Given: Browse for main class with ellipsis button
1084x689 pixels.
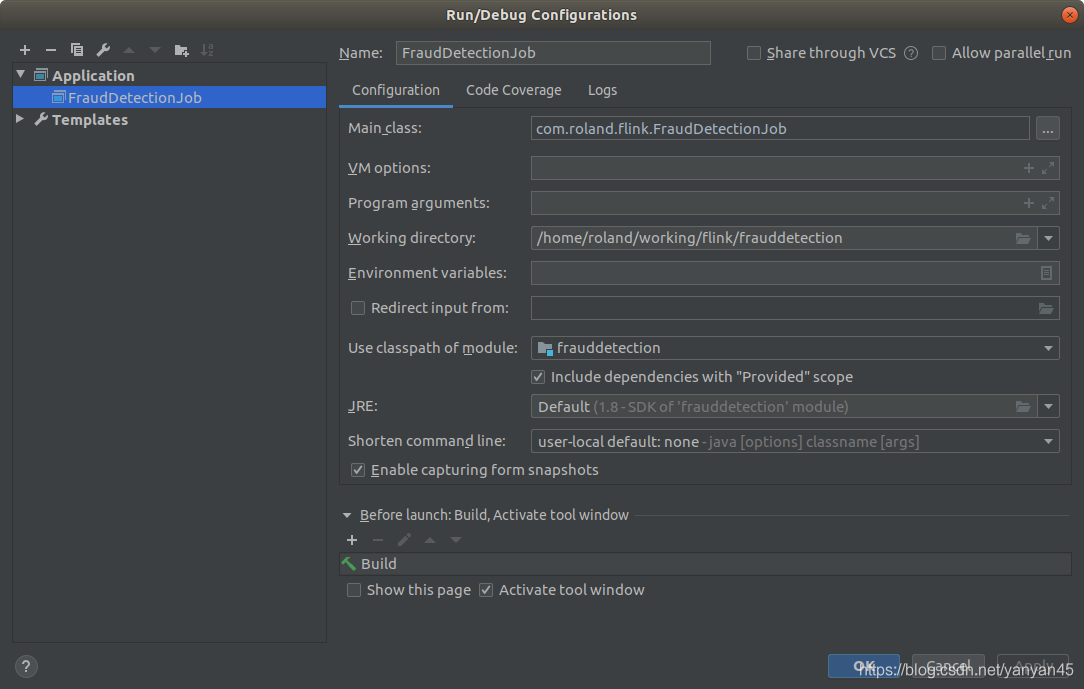Looking at the screenshot, I should [1047, 129].
